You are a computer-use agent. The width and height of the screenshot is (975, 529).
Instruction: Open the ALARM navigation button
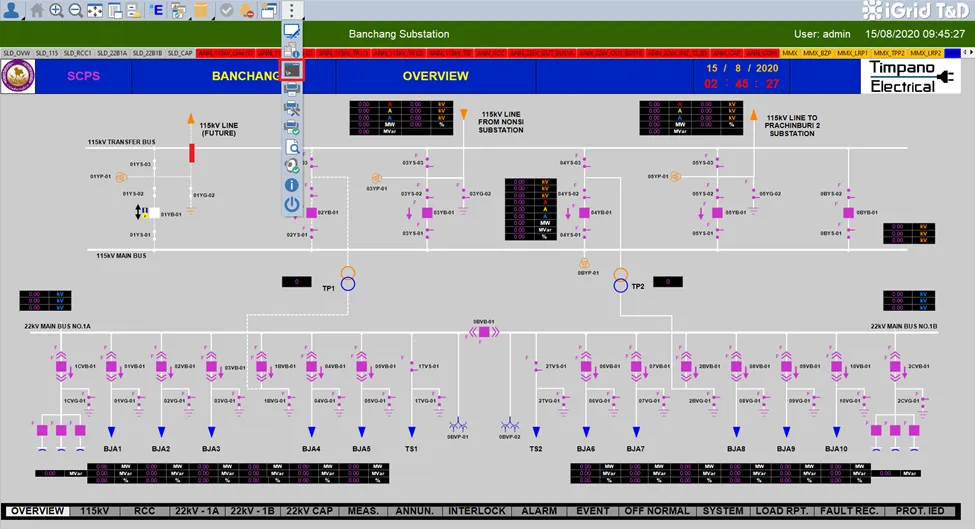(539, 511)
